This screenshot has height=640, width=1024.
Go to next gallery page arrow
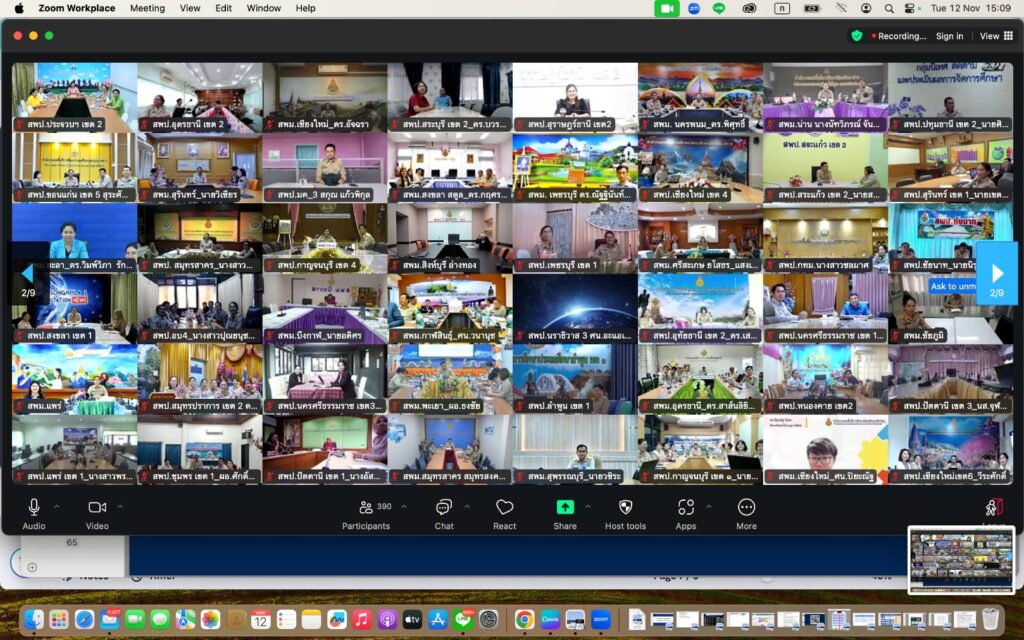(x=997, y=273)
